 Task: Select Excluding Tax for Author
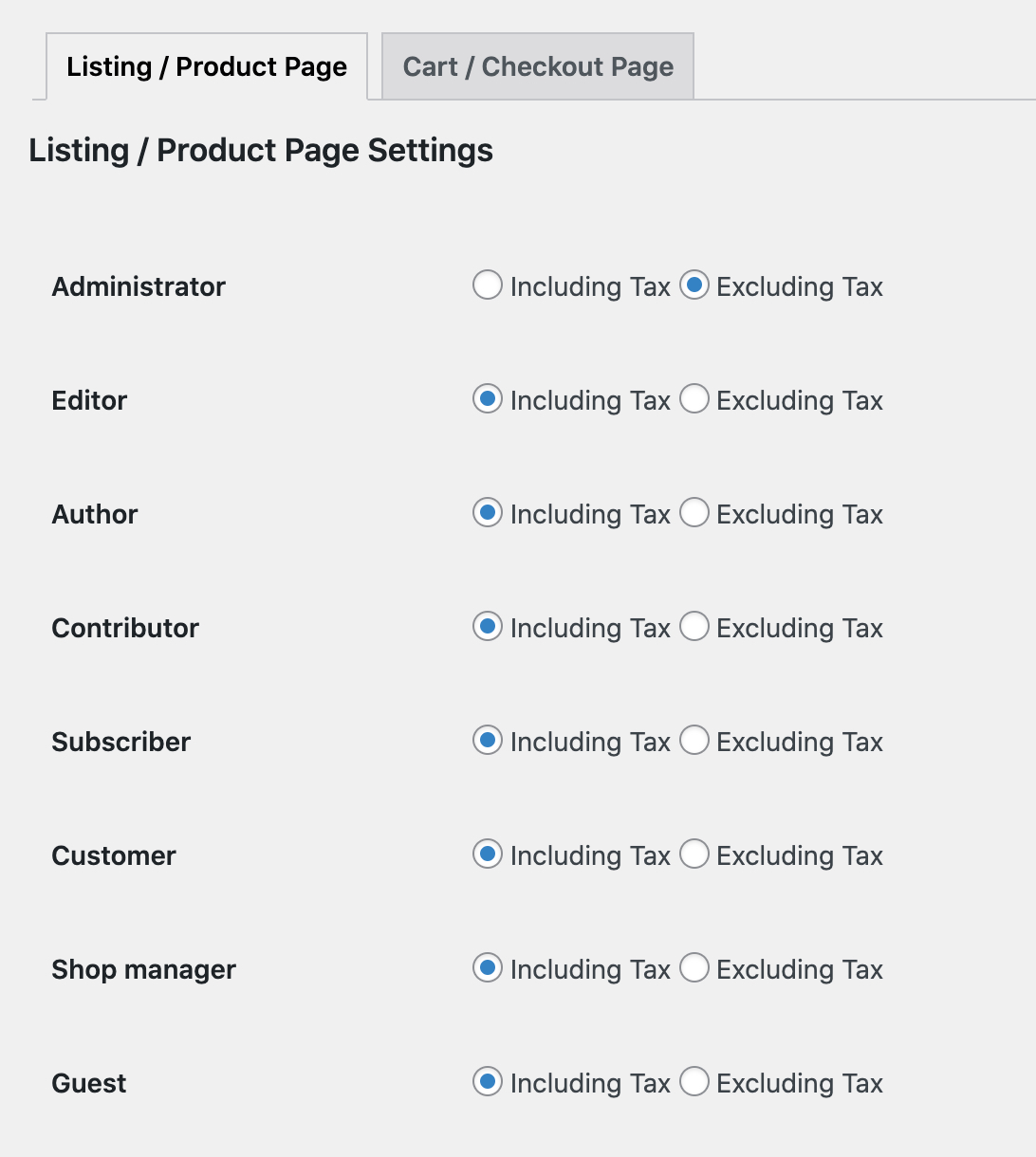pyautogui.click(x=695, y=513)
